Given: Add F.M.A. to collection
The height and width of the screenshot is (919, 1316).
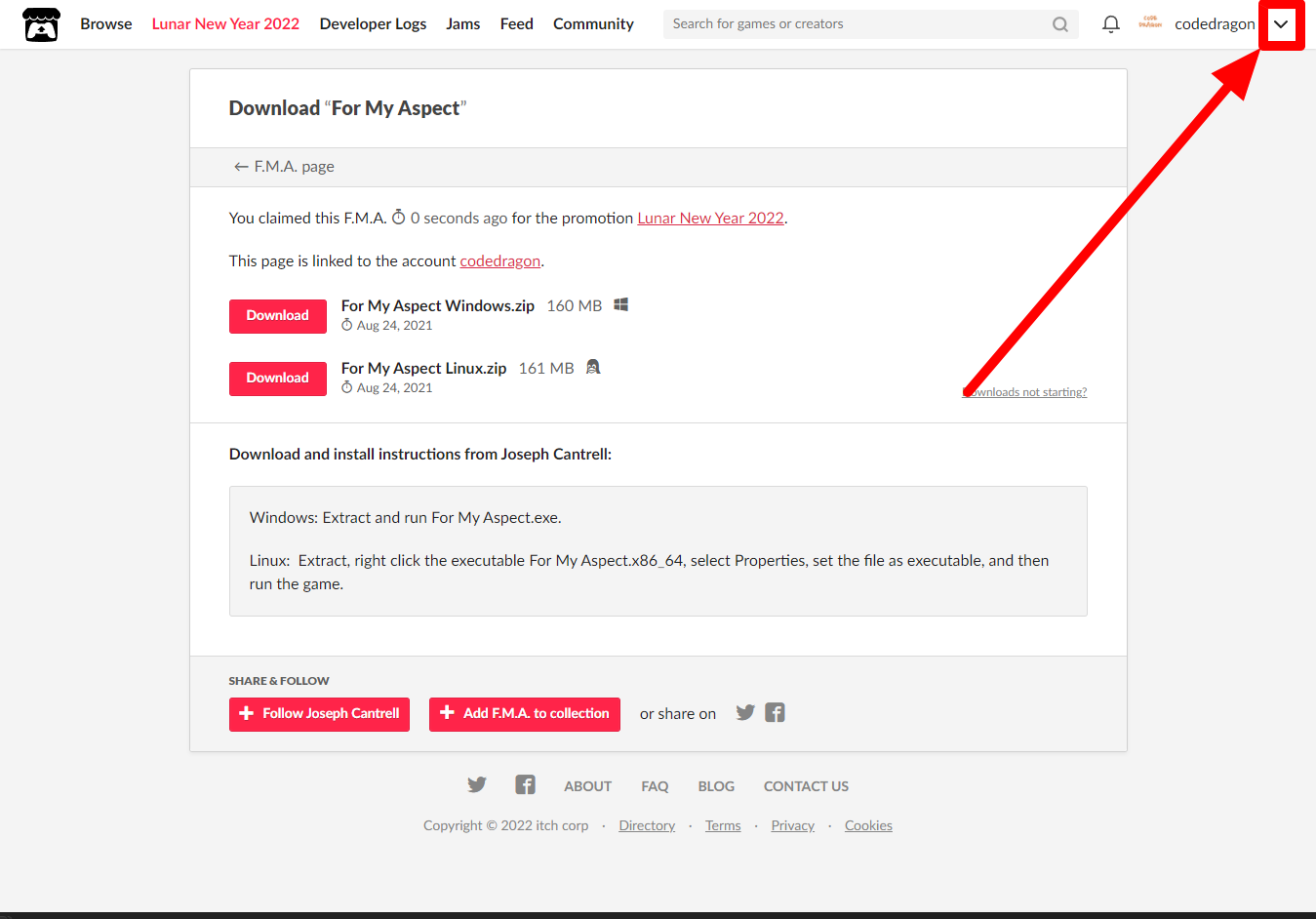Looking at the screenshot, I should tap(525, 714).
